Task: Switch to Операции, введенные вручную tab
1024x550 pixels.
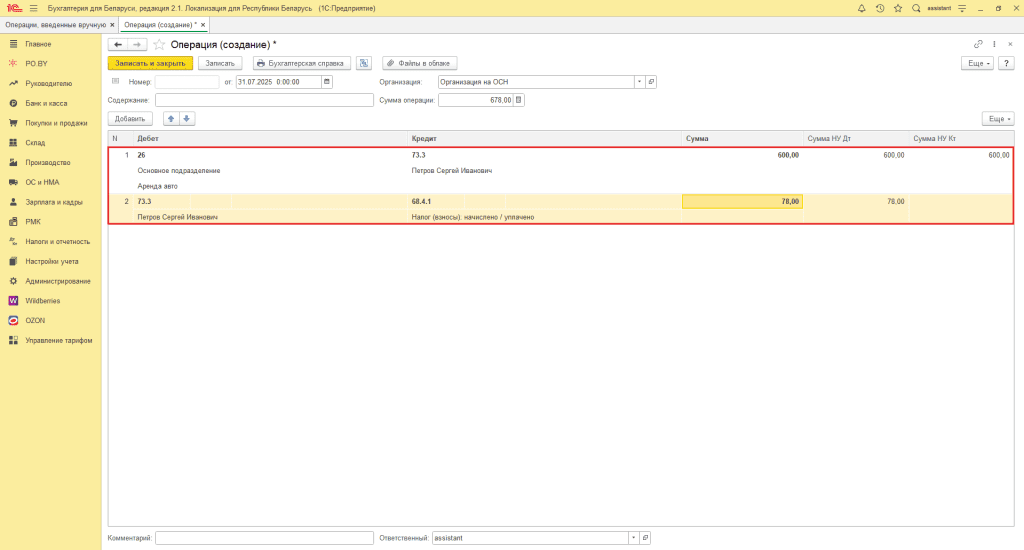Action: [54, 24]
